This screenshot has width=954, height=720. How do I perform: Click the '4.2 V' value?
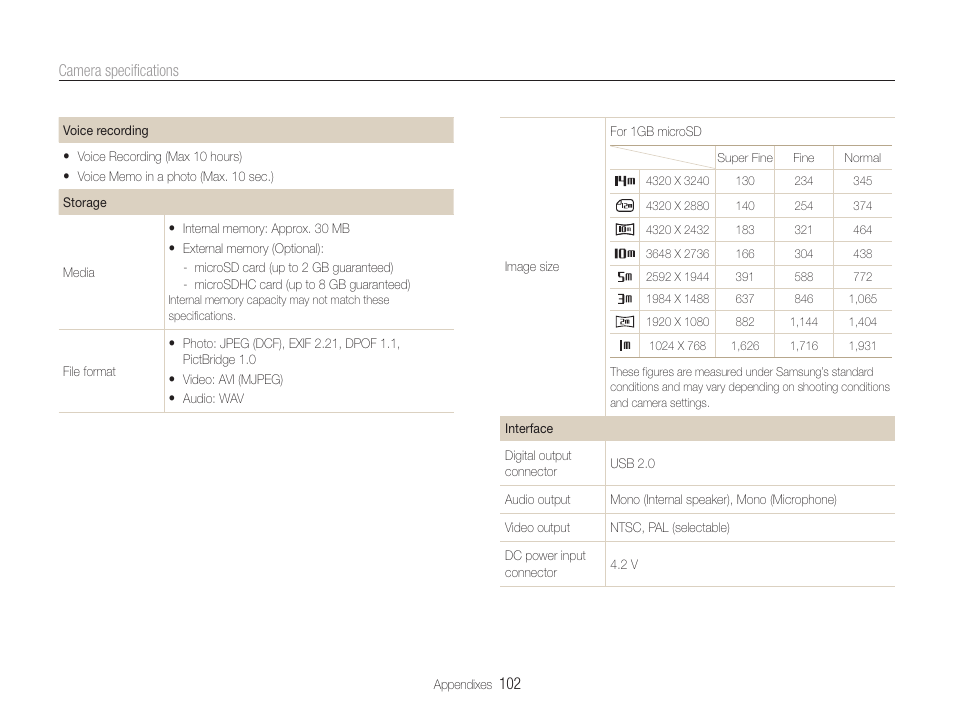coord(624,565)
